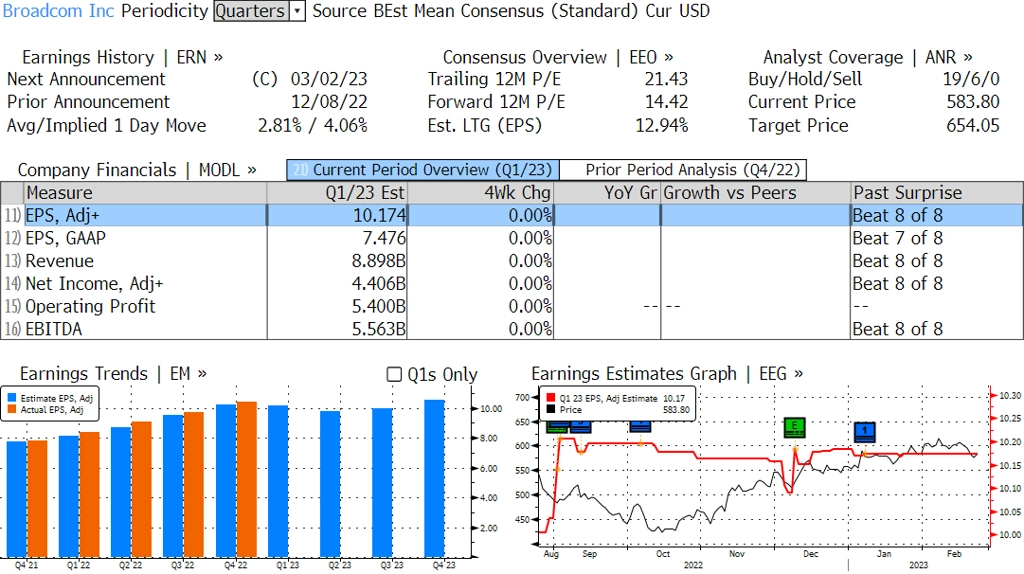Click the blue event marker labeled 1

click(865, 432)
